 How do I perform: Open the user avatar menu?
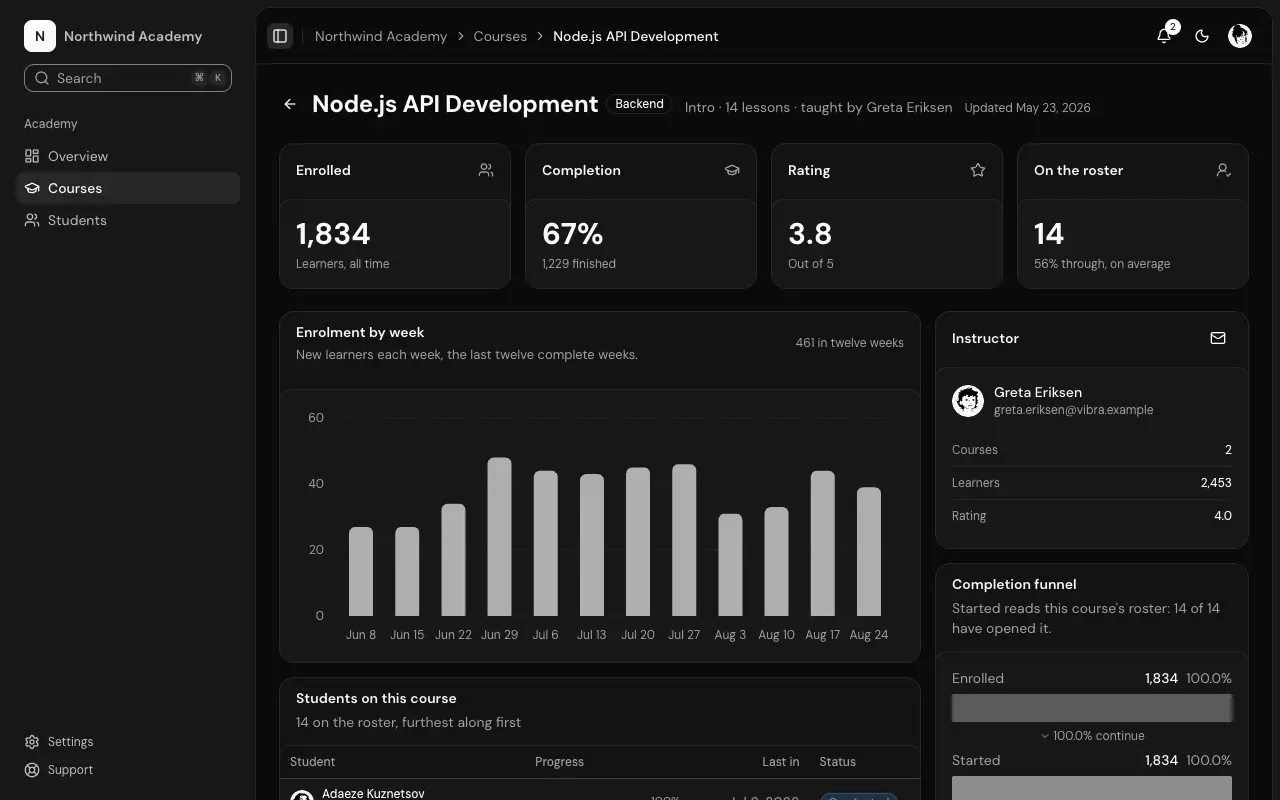[1240, 36]
